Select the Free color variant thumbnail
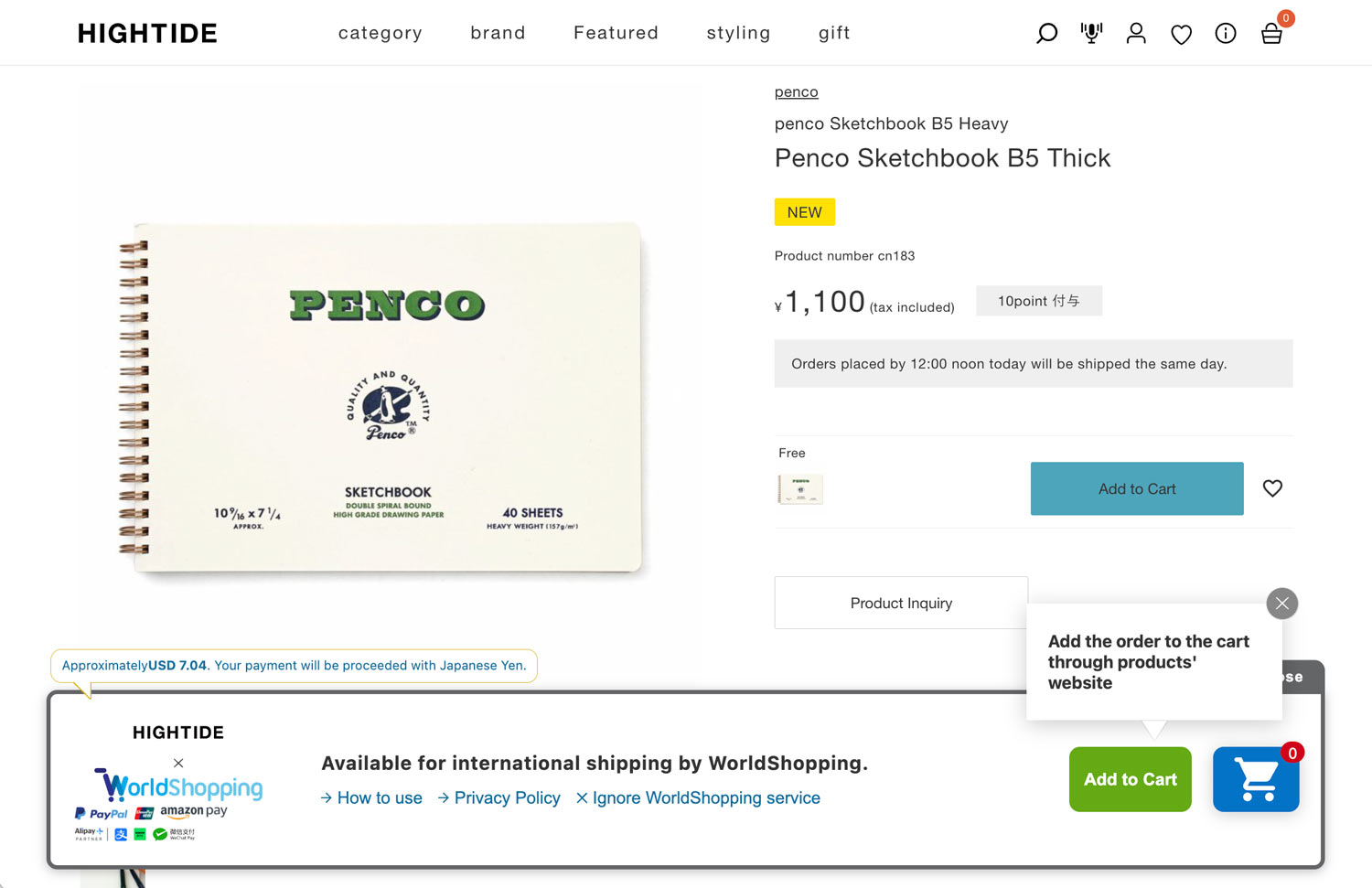1372x888 pixels. (800, 489)
